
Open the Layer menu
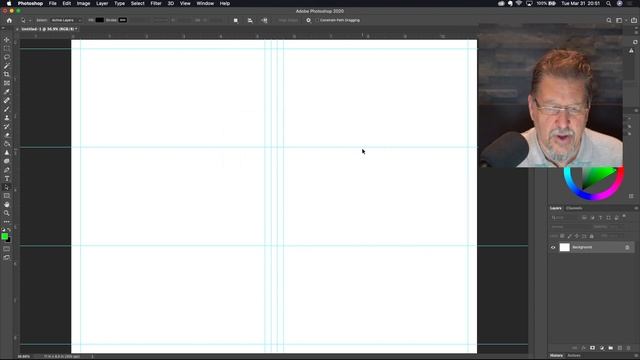[x=102, y=3]
